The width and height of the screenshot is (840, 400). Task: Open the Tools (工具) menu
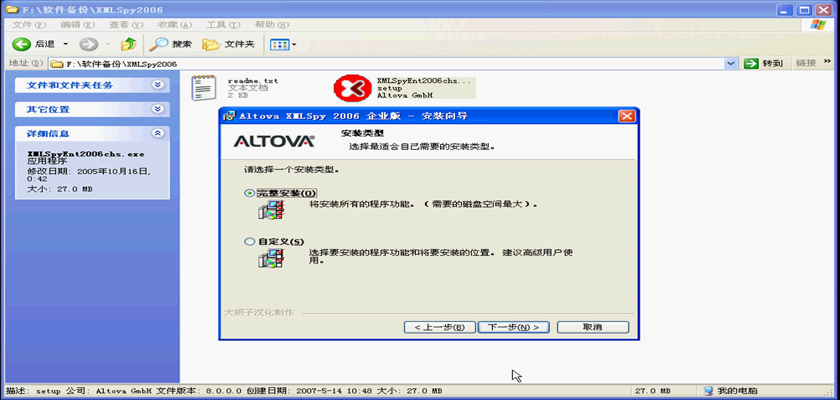[x=223, y=25]
